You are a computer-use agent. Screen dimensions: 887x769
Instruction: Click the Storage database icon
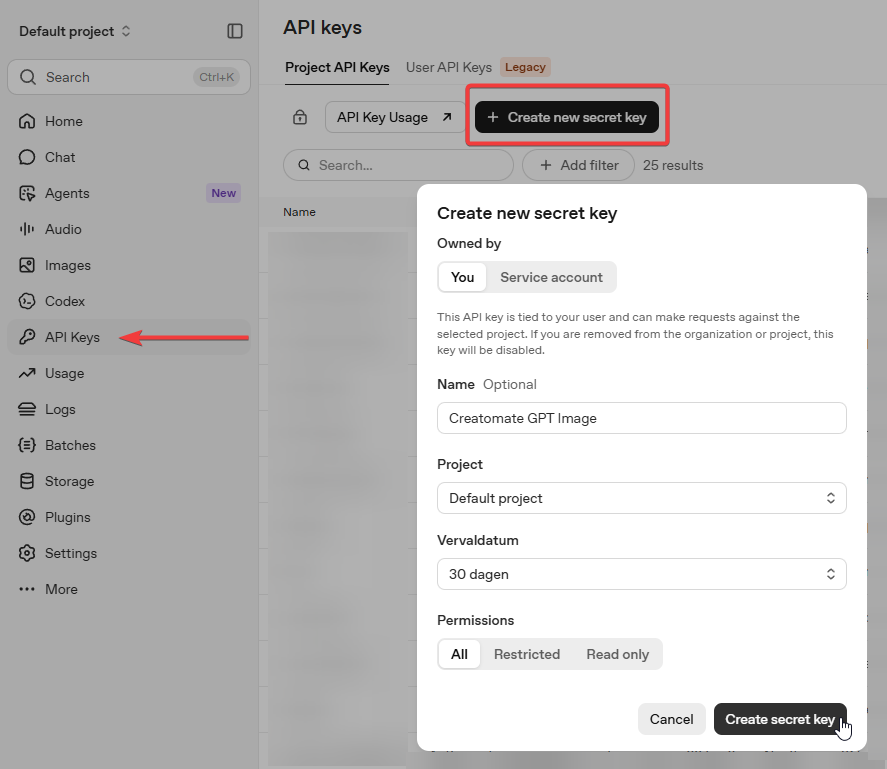click(x=27, y=482)
